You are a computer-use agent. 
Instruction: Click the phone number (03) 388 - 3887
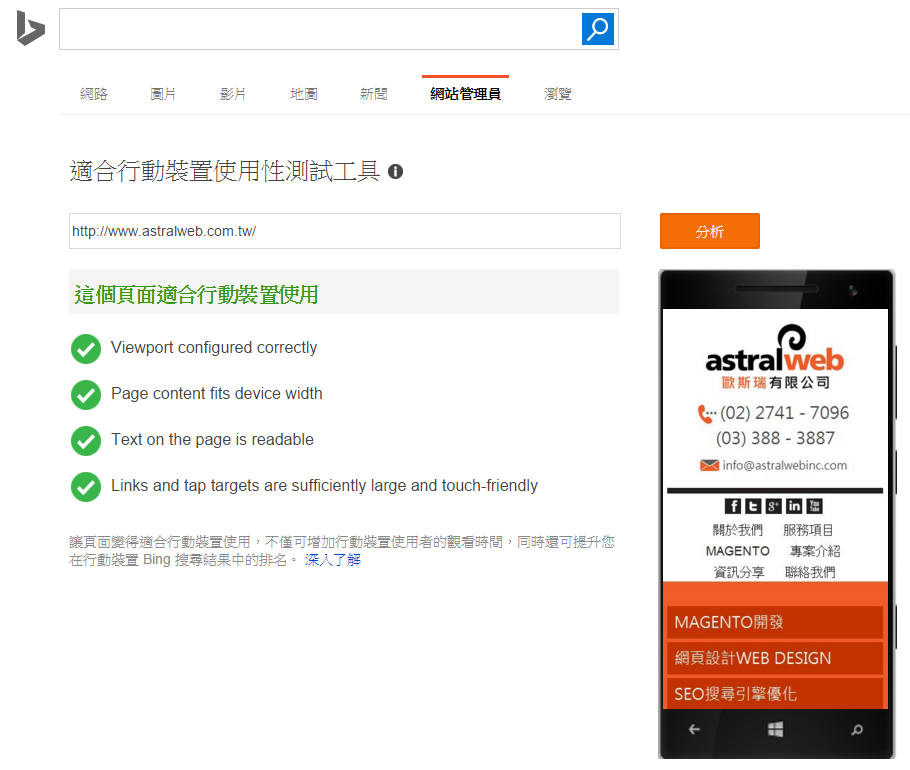775,438
